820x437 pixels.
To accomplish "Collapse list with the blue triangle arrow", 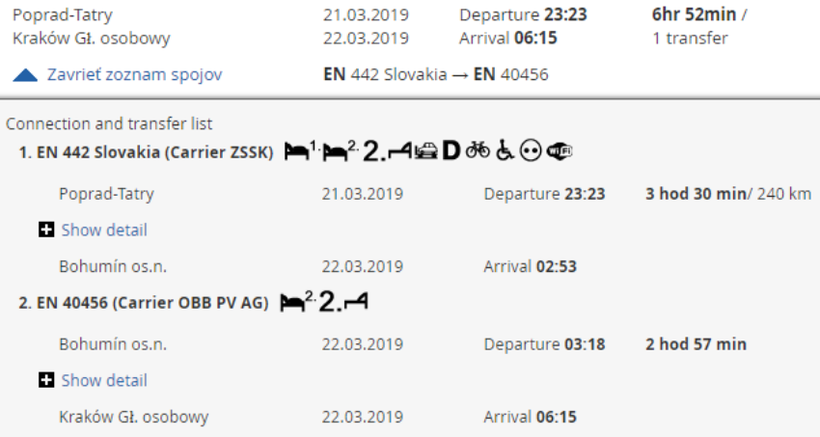I will (x=25, y=75).
